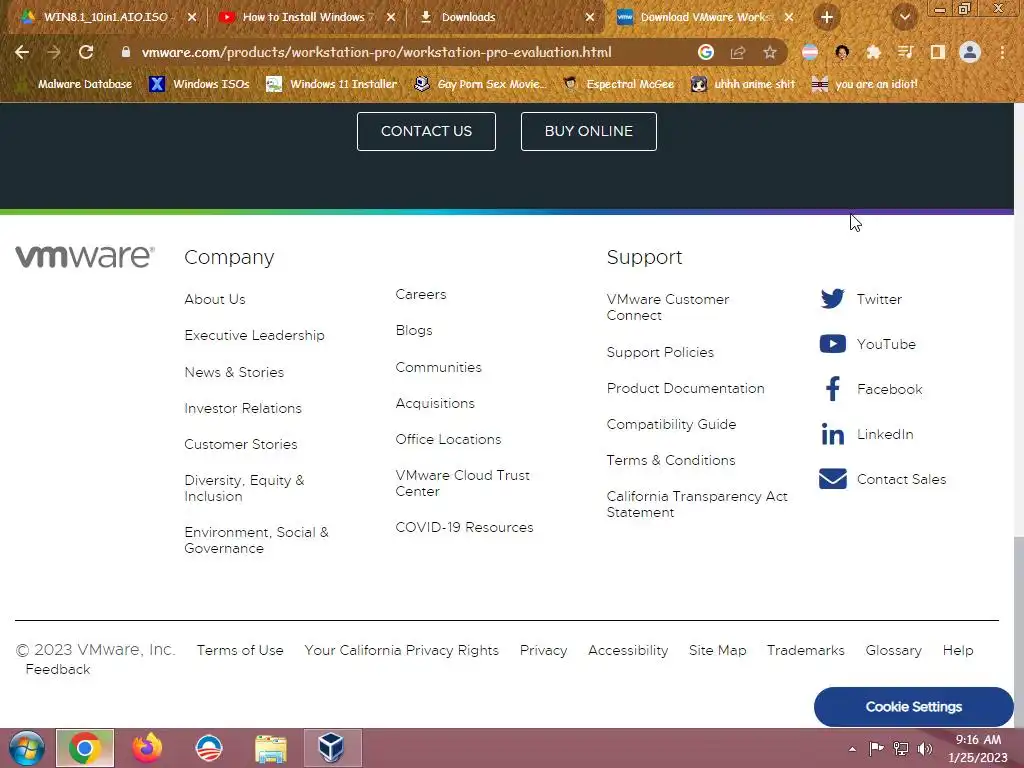Close the Downloads tab

(x=590, y=18)
